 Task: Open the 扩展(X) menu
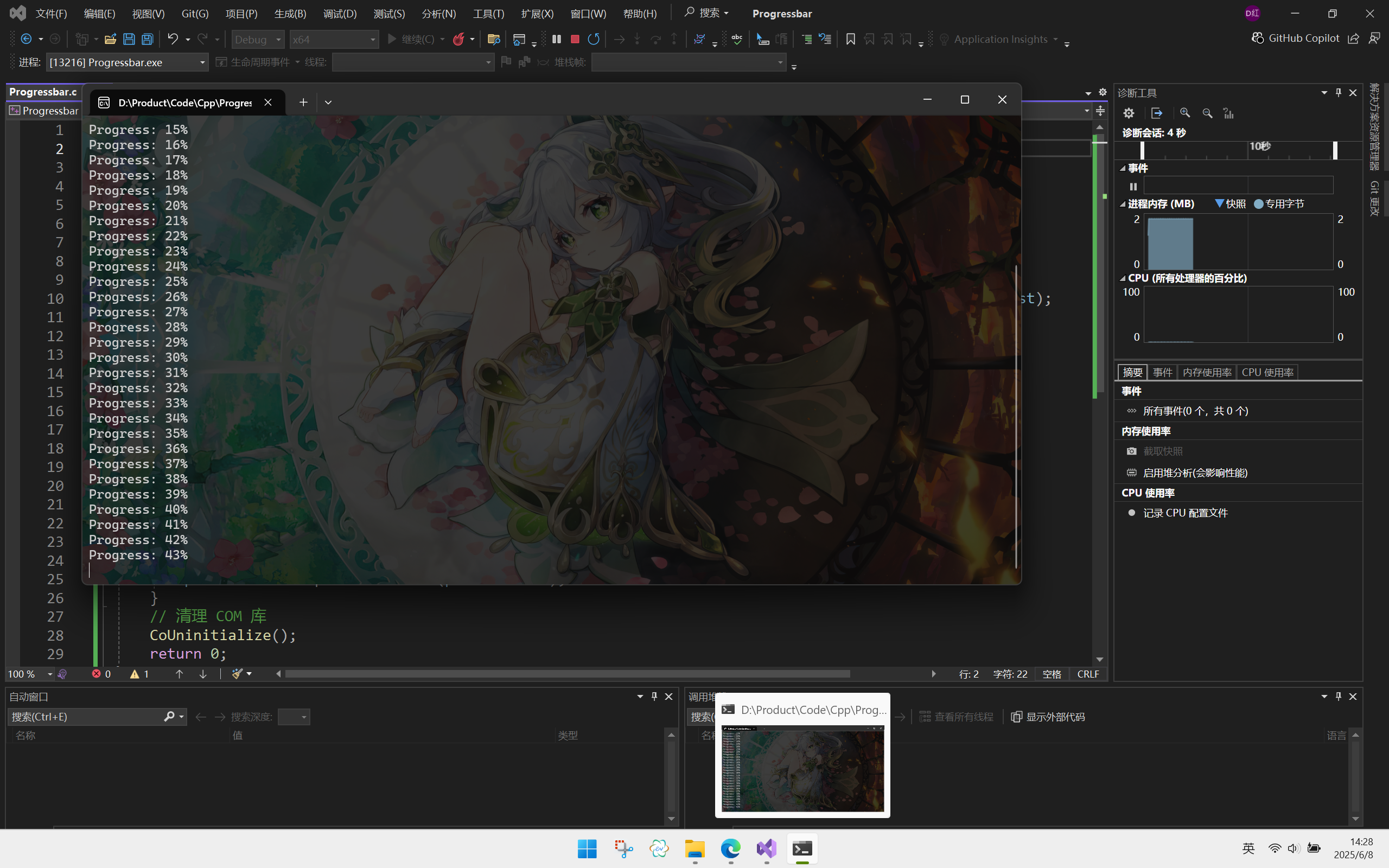tap(537, 13)
